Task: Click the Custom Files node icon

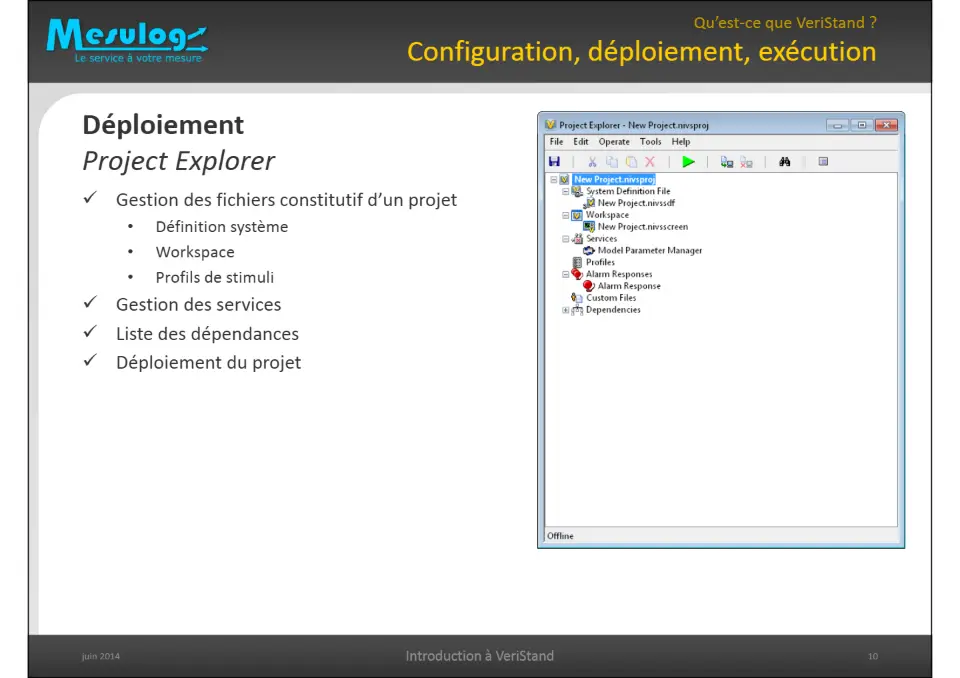Action: pyautogui.click(x=577, y=298)
